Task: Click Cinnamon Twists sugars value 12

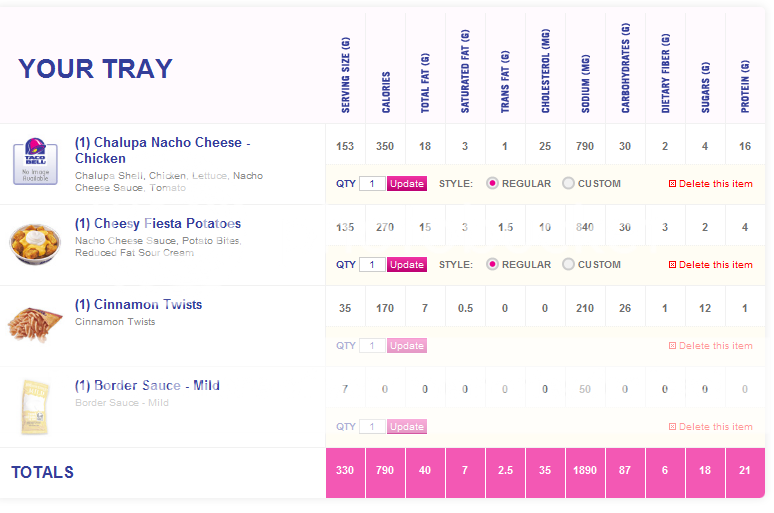Action: [705, 308]
